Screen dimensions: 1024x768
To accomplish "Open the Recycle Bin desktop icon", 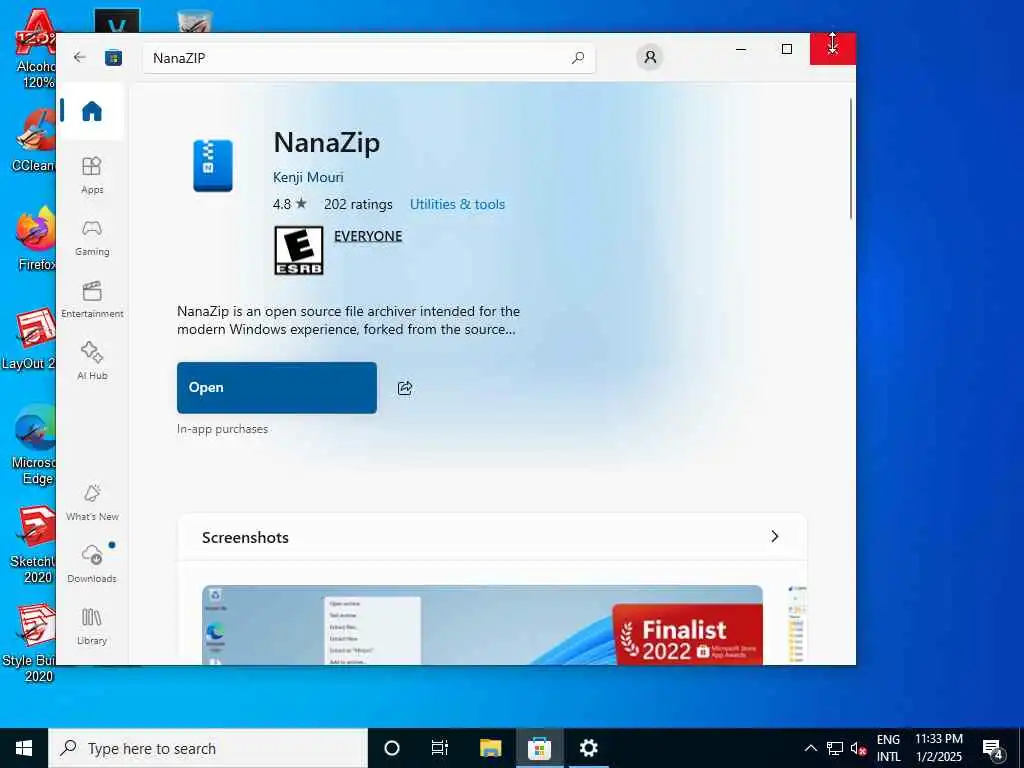I will [194, 22].
